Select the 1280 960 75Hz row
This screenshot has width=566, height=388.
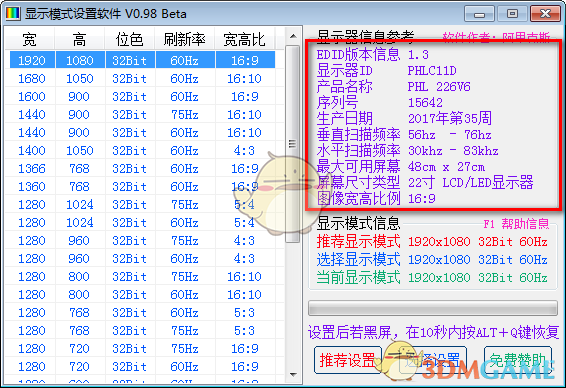[x=142, y=241]
